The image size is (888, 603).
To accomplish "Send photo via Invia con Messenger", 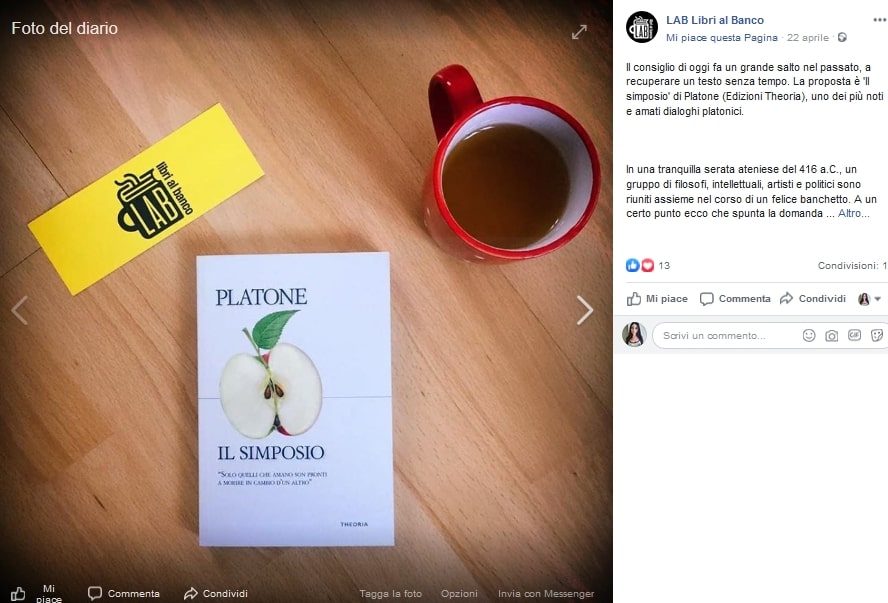I will tap(546, 593).
